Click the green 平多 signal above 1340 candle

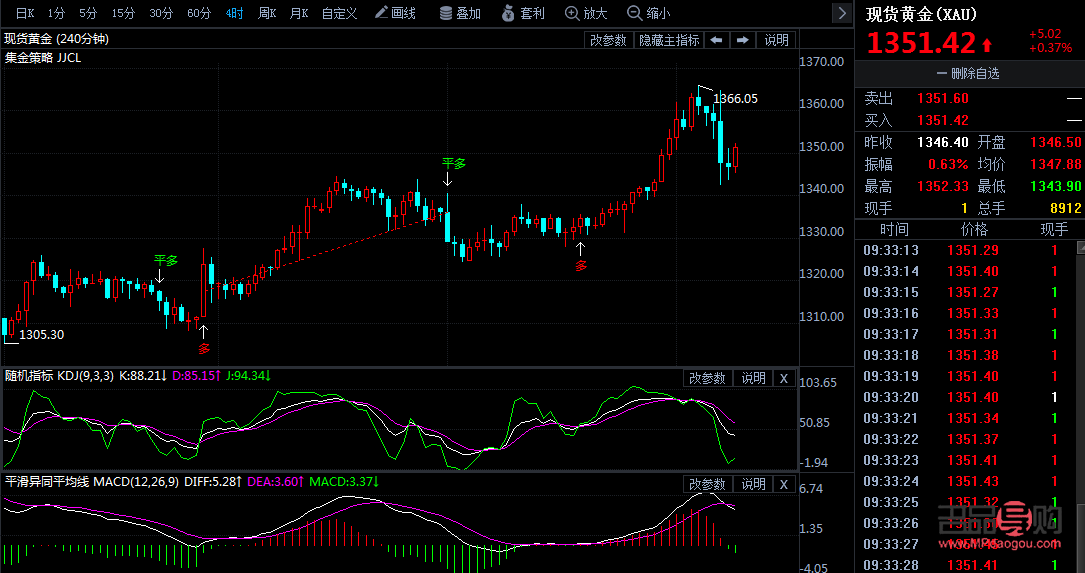tap(454, 163)
